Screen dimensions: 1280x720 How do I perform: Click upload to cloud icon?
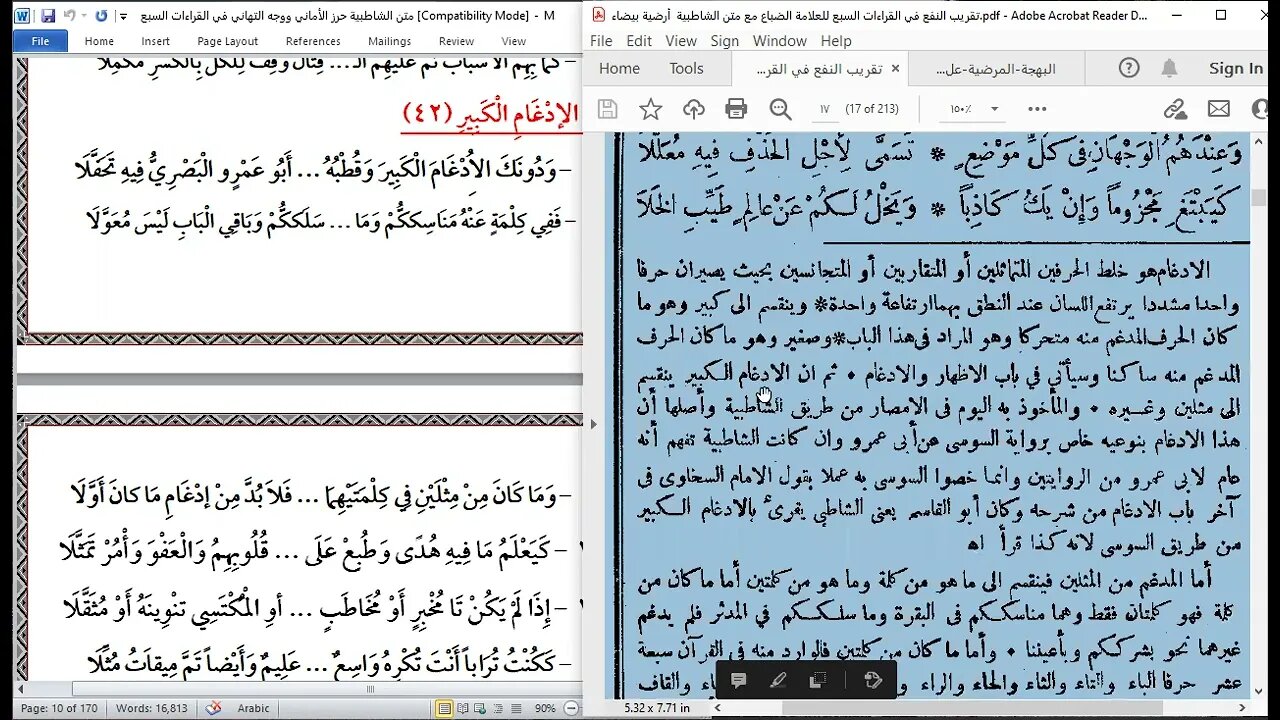(694, 109)
